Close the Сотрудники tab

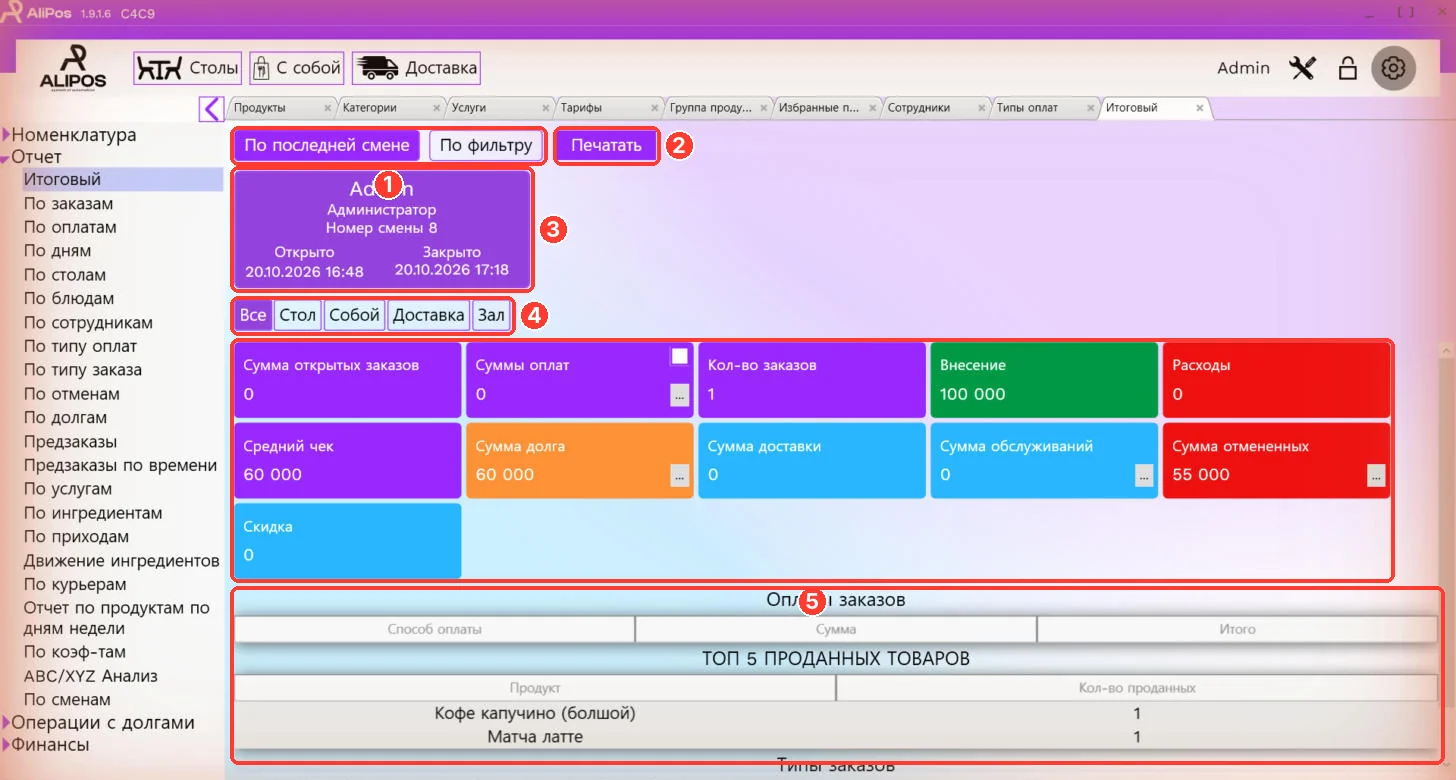pos(981,108)
